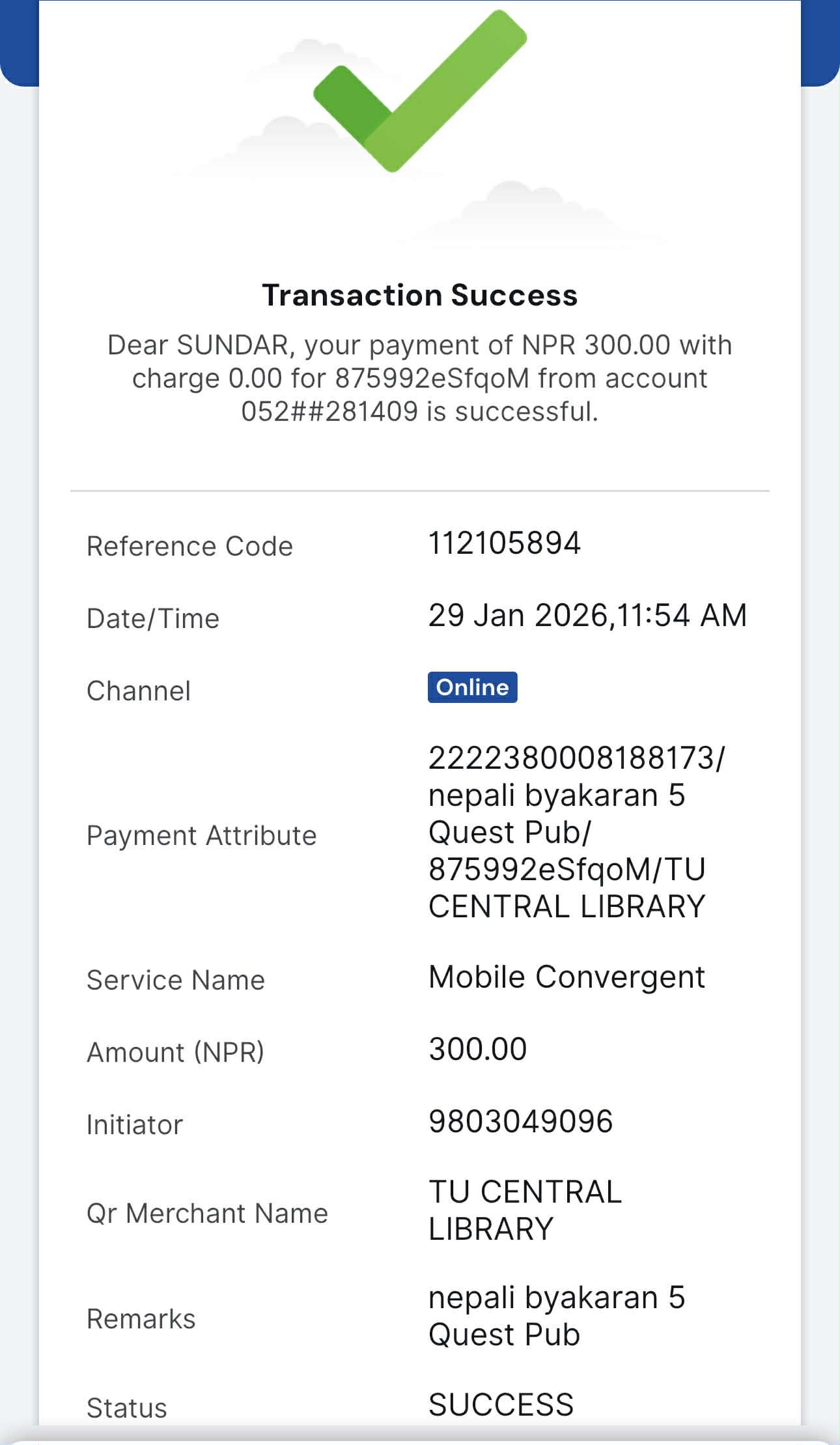The image size is (840, 1445).
Task: Click the Payment Attribute label
Action: [201, 836]
